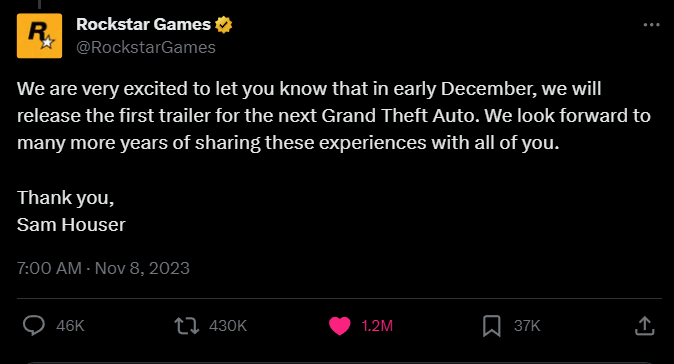
Task: Click the Nov 8, 2023 date
Action: 142,268
